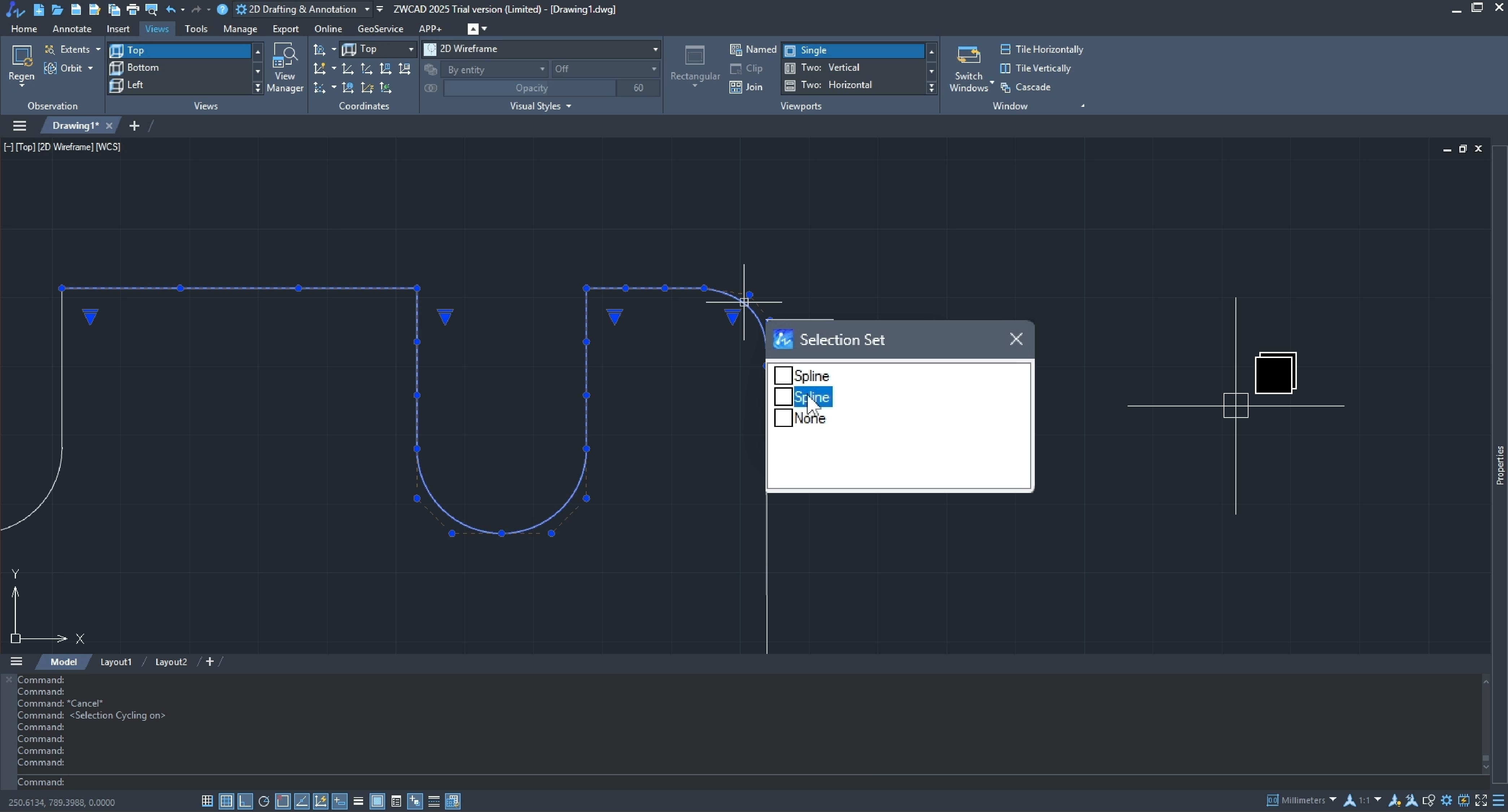The image size is (1508, 812).
Task: Toggle Lineweight display in status bar
Action: coord(358,801)
